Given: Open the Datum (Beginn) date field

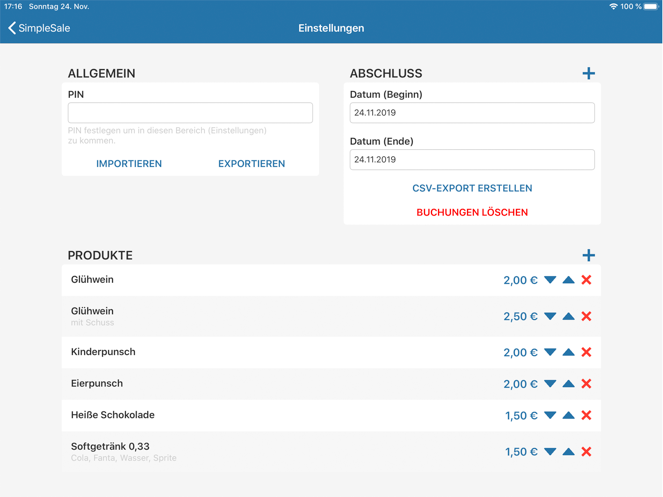Looking at the screenshot, I should coord(472,113).
